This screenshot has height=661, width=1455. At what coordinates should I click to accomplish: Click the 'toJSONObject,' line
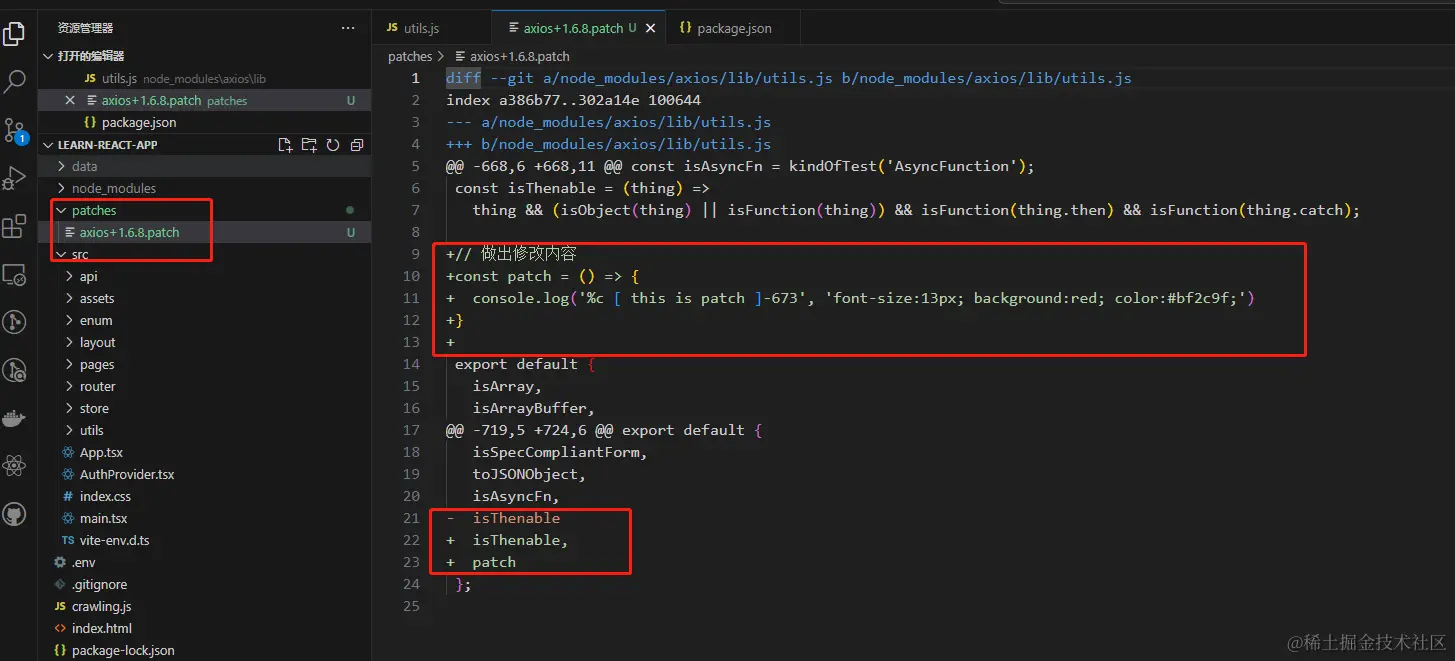(529, 474)
